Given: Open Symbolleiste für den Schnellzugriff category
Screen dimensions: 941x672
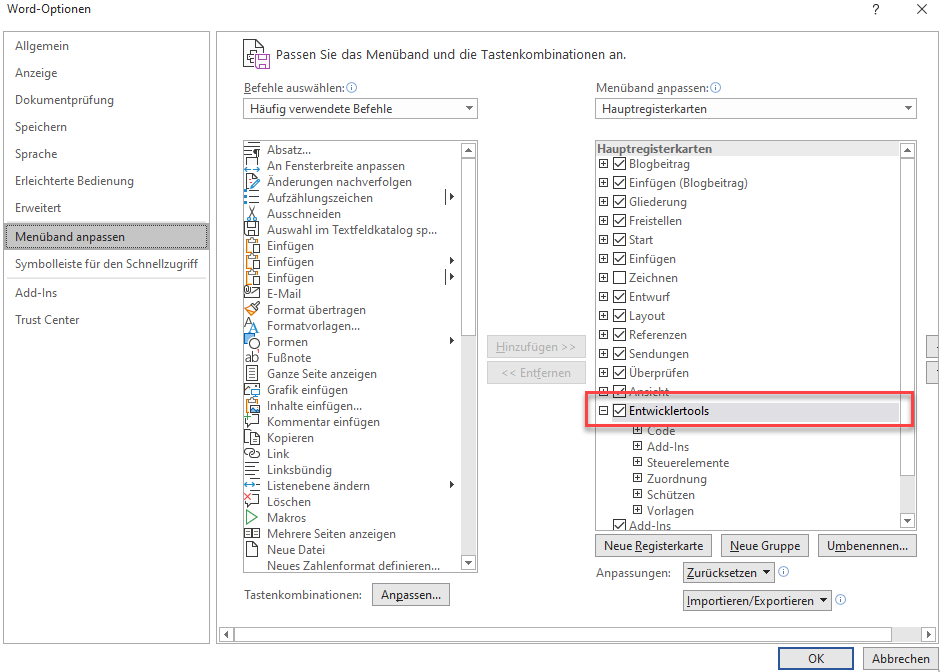Looking at the screenshot, I should 107,264.
